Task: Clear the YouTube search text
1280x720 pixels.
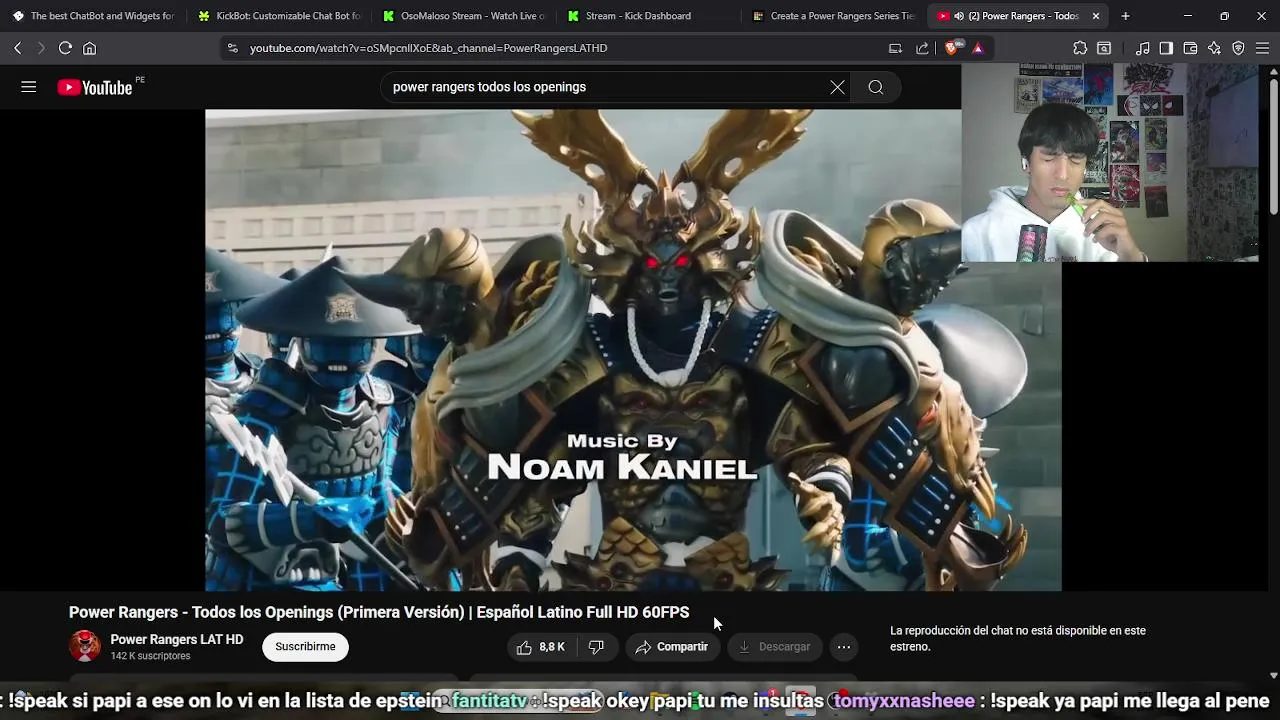Action: (x=837, y=87)
